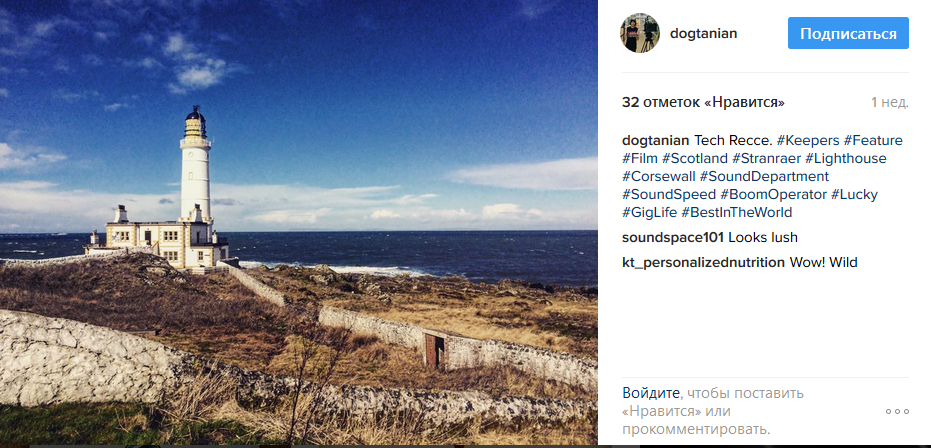Click the Подписаться follow button
This screenshot has height=448, width=931.
(x=848, y=33)
